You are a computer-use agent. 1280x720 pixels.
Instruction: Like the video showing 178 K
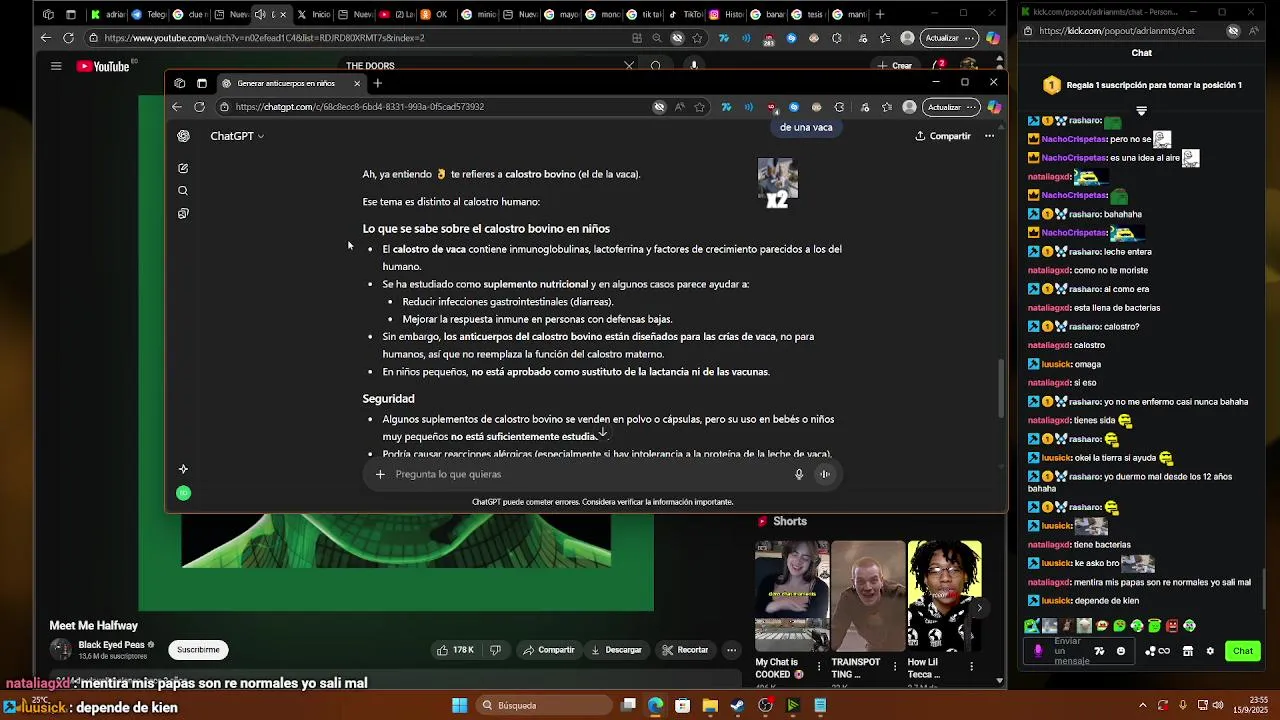(455, 650)
